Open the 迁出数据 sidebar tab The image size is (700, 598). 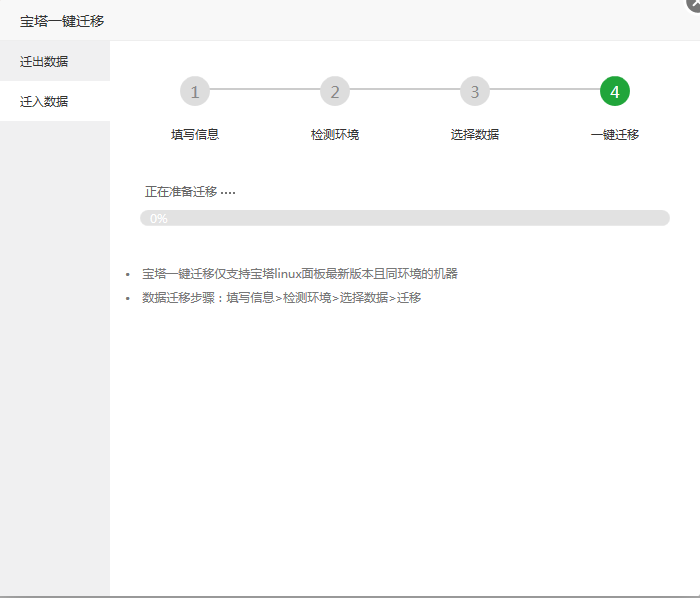point(55,61)
